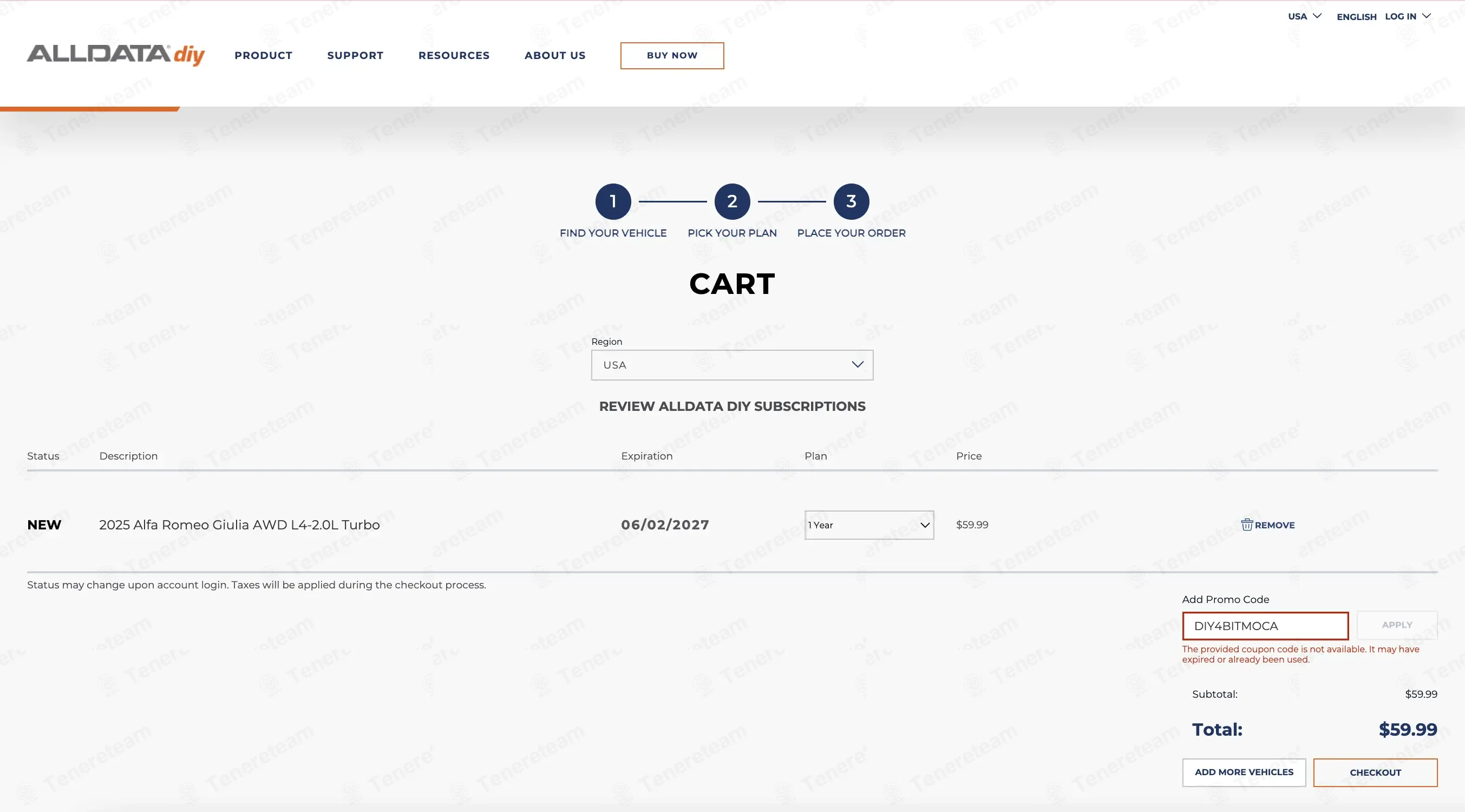Open the USA country selector in header
Screen dimensions: 1465x812
(x=1305, y=16)
